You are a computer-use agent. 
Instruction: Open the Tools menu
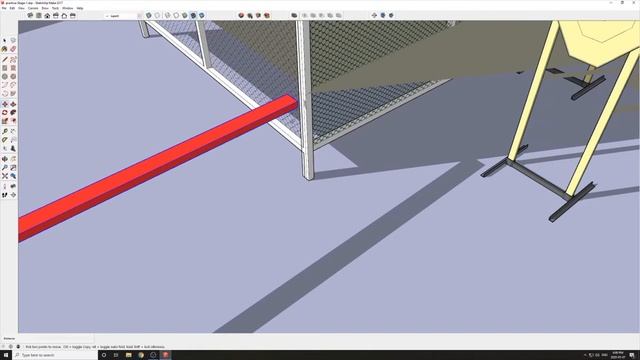click(x=55, y=8)
